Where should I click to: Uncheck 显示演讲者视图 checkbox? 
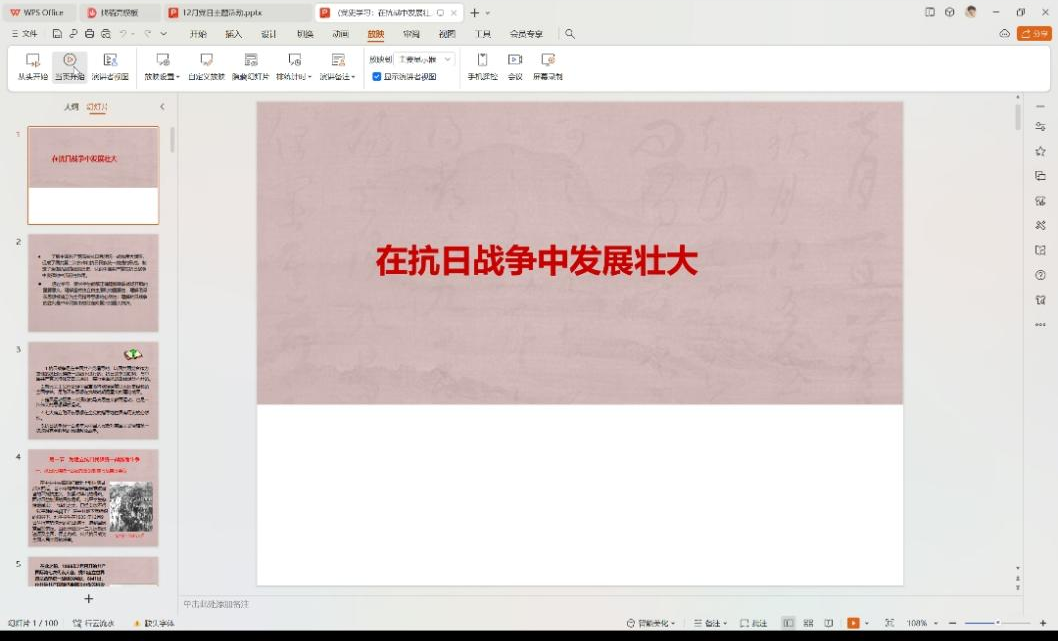click(377, 76)
